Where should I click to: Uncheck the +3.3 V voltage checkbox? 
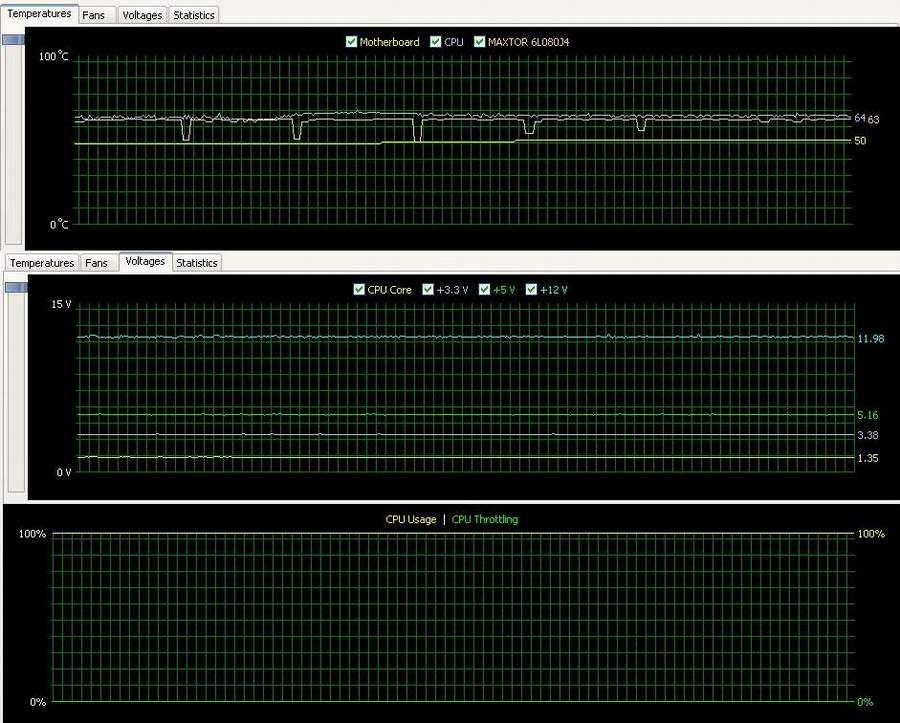pos(429,290)
